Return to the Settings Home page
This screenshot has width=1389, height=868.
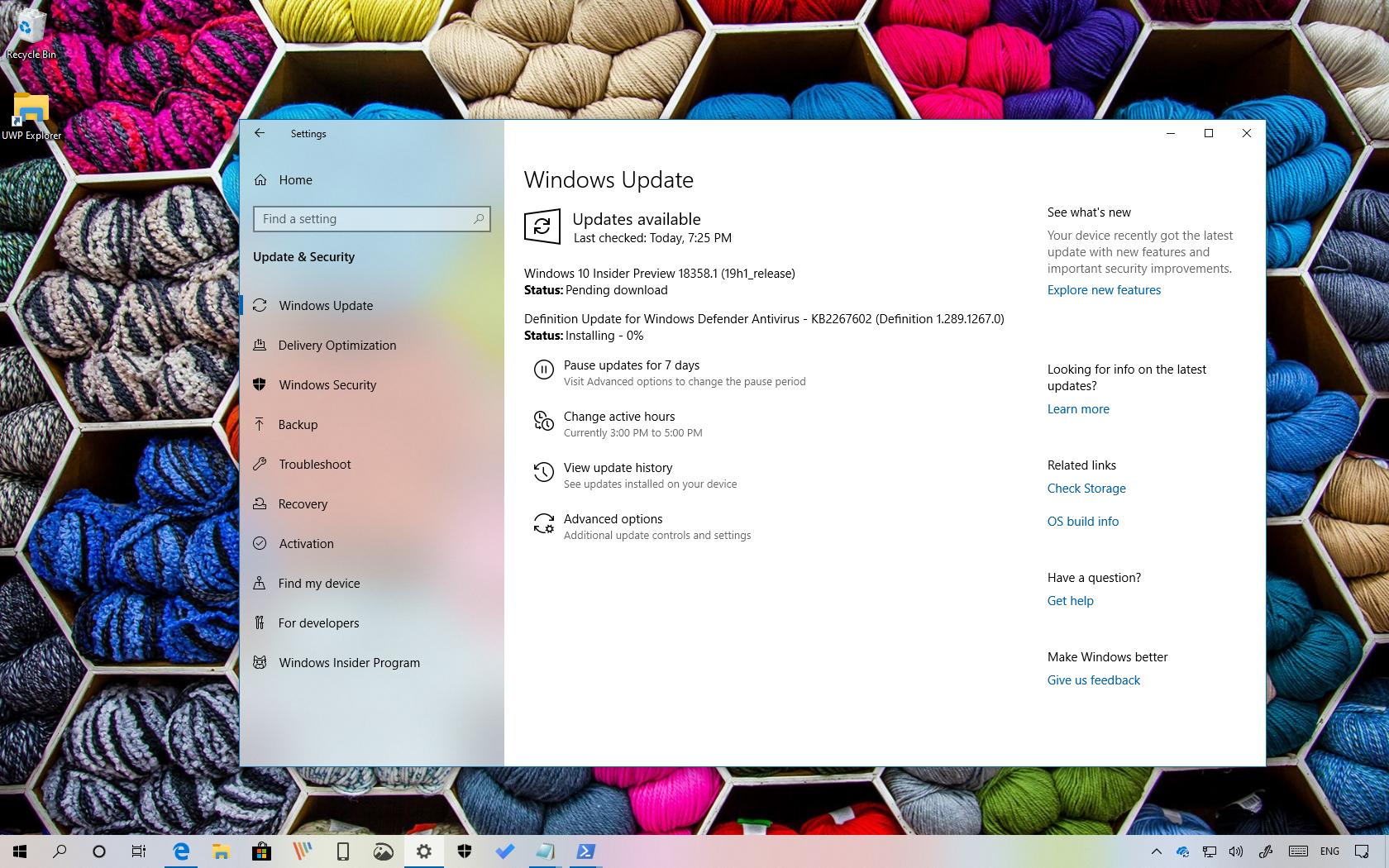coord(295,179)
